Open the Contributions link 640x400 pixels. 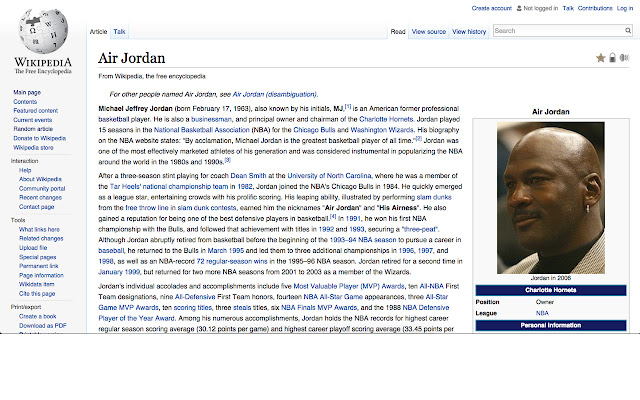pyautogui.click(x=595, y=8)
